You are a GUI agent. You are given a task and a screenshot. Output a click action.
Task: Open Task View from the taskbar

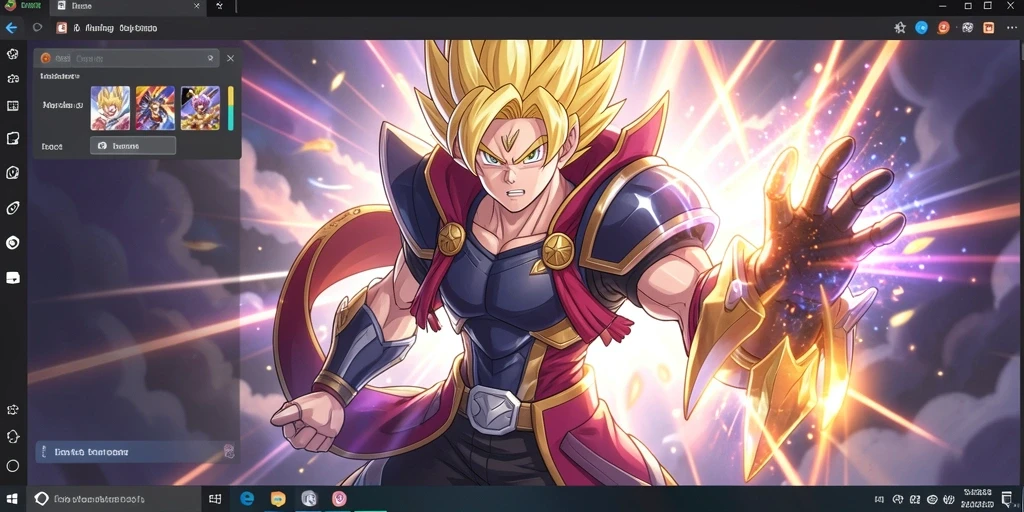coord(215,499)
